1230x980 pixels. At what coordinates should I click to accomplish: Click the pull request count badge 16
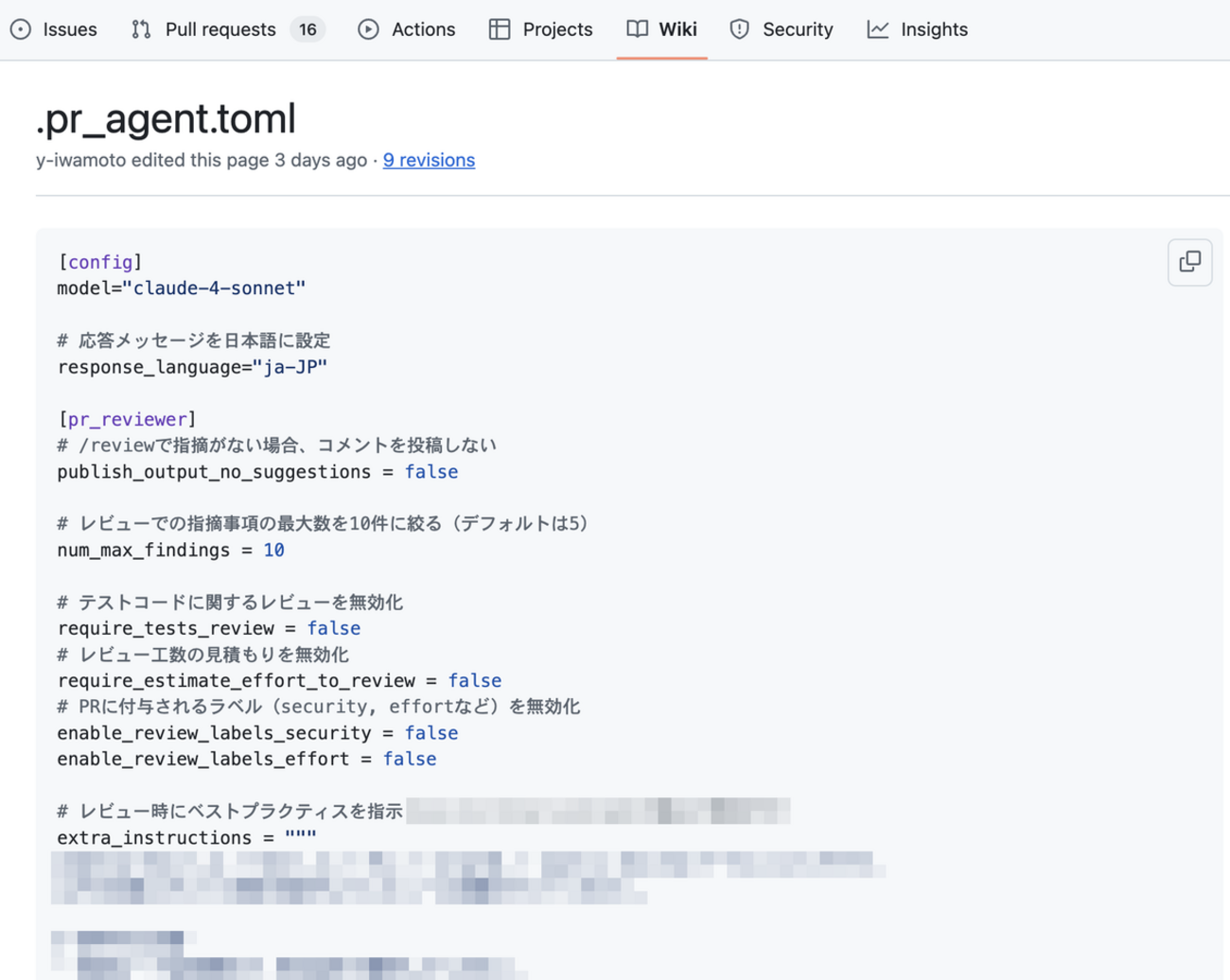307,29
